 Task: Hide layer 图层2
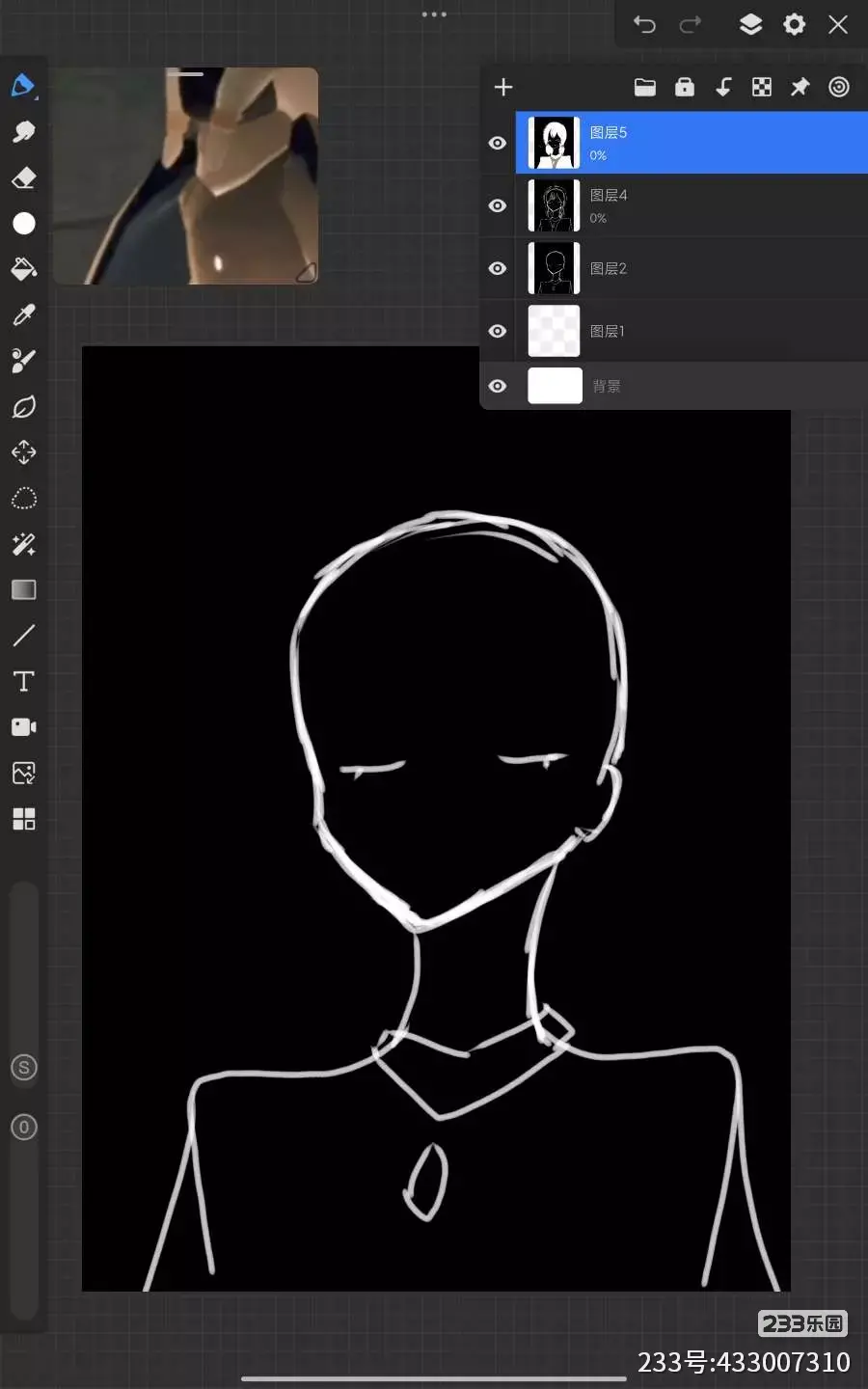pos(498,268)
